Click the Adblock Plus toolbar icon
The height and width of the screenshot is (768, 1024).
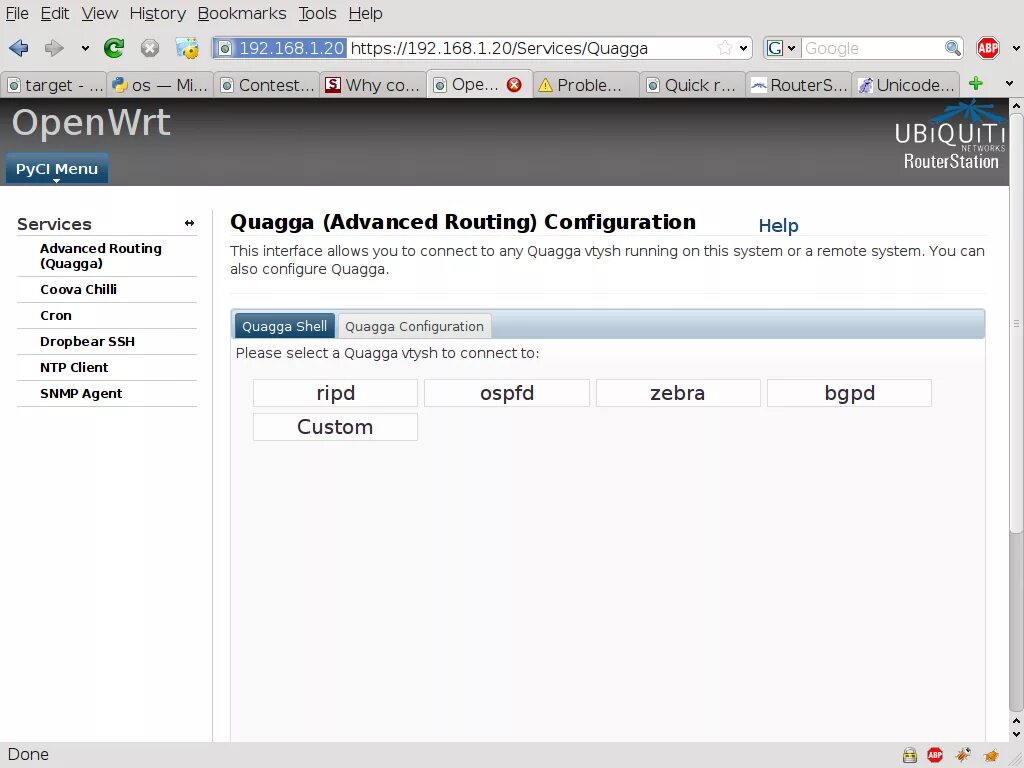[x=987, y=48]
